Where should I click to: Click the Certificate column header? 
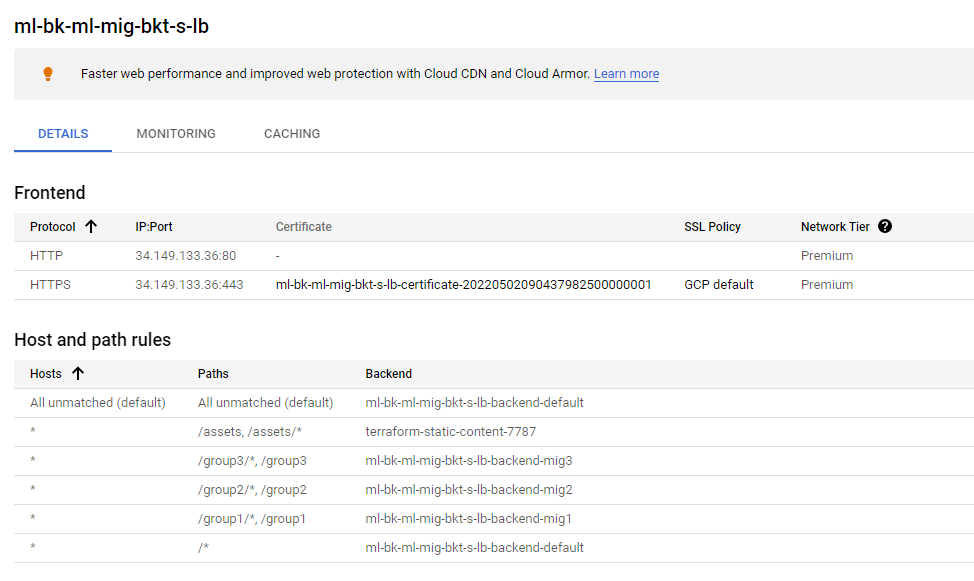click(x=303, y=227)
